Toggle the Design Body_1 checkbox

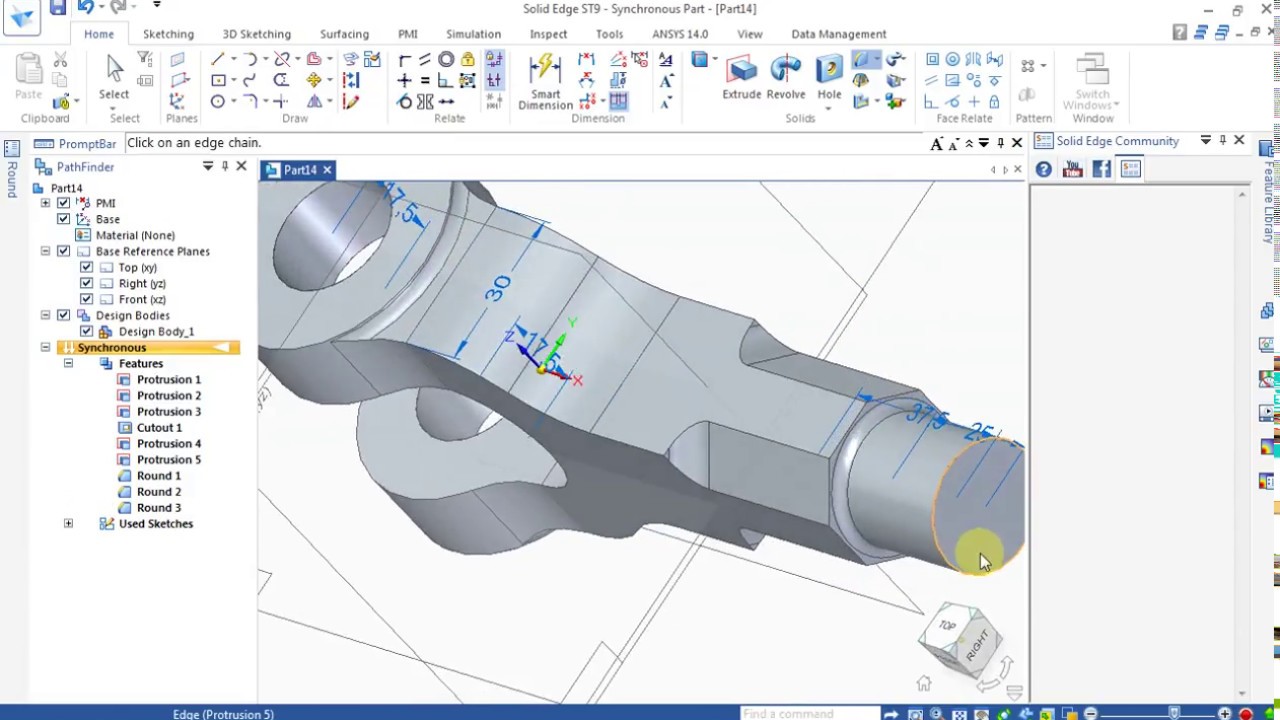(x=86, y=331)
